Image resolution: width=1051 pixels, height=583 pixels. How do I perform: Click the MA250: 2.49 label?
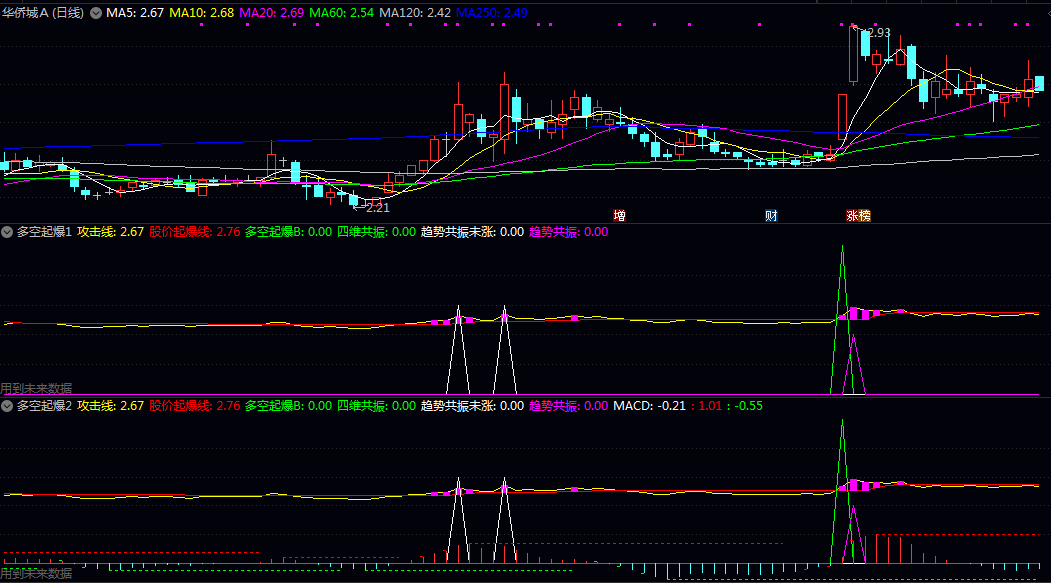coord(491,13)
